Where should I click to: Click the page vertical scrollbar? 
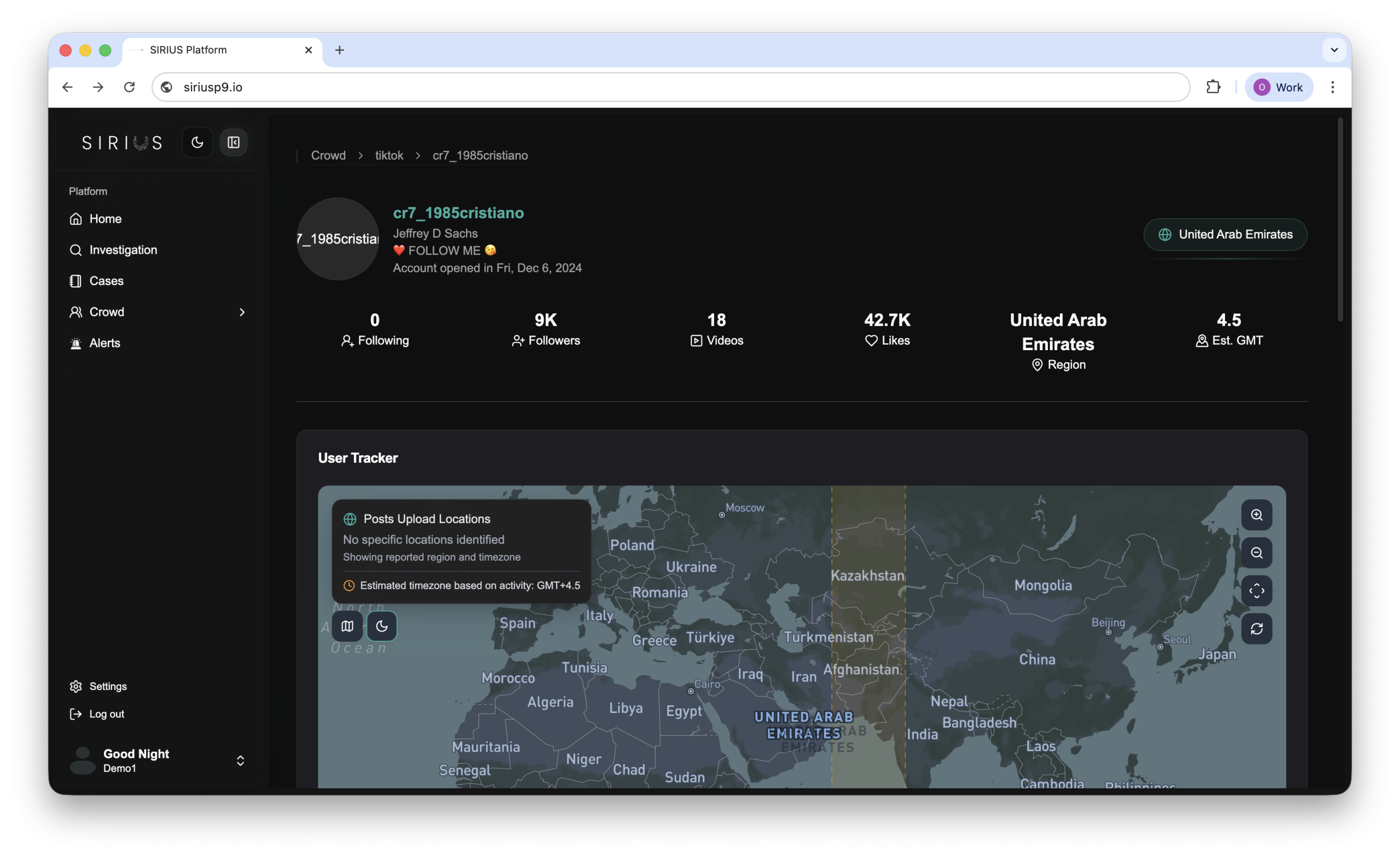tap(1340, 219)
